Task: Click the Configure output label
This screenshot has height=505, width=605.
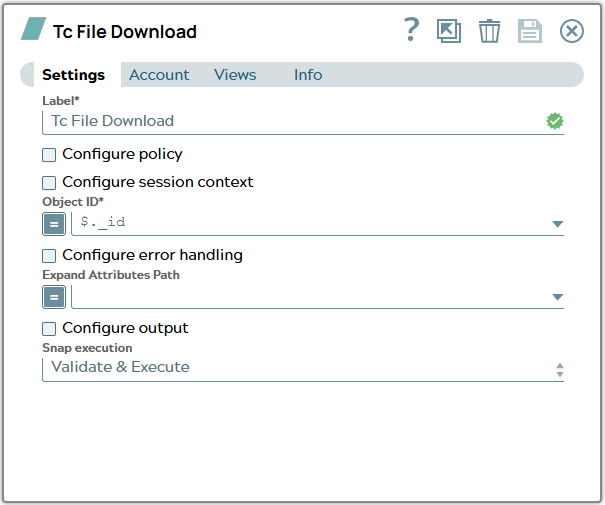Action: coord(125,328)
